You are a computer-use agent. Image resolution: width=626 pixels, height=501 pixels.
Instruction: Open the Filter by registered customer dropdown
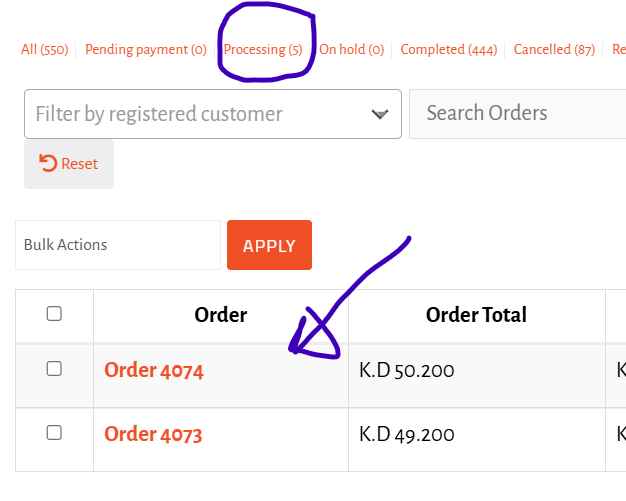[213, 114]
